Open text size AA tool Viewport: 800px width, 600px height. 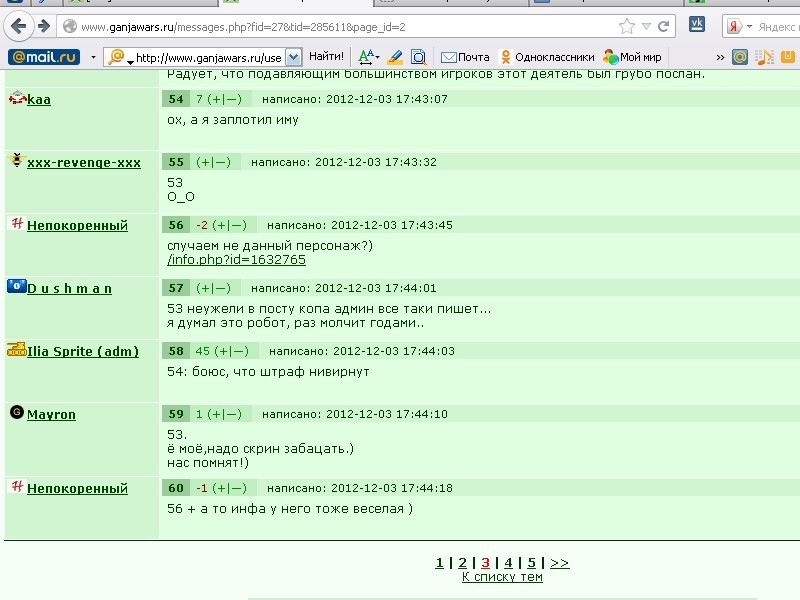click(368, 57)
